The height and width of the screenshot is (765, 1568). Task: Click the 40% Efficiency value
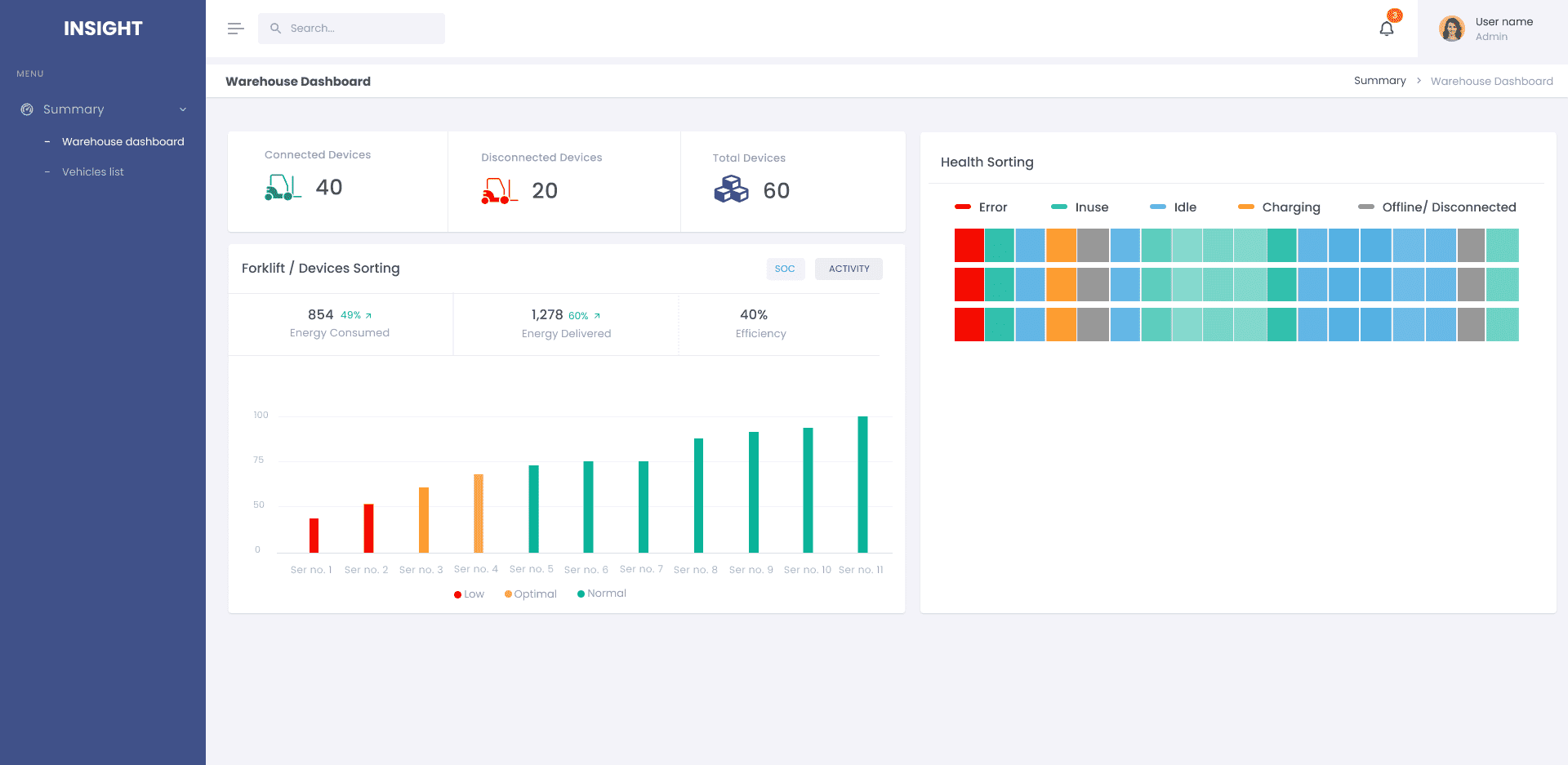(754, 315)
